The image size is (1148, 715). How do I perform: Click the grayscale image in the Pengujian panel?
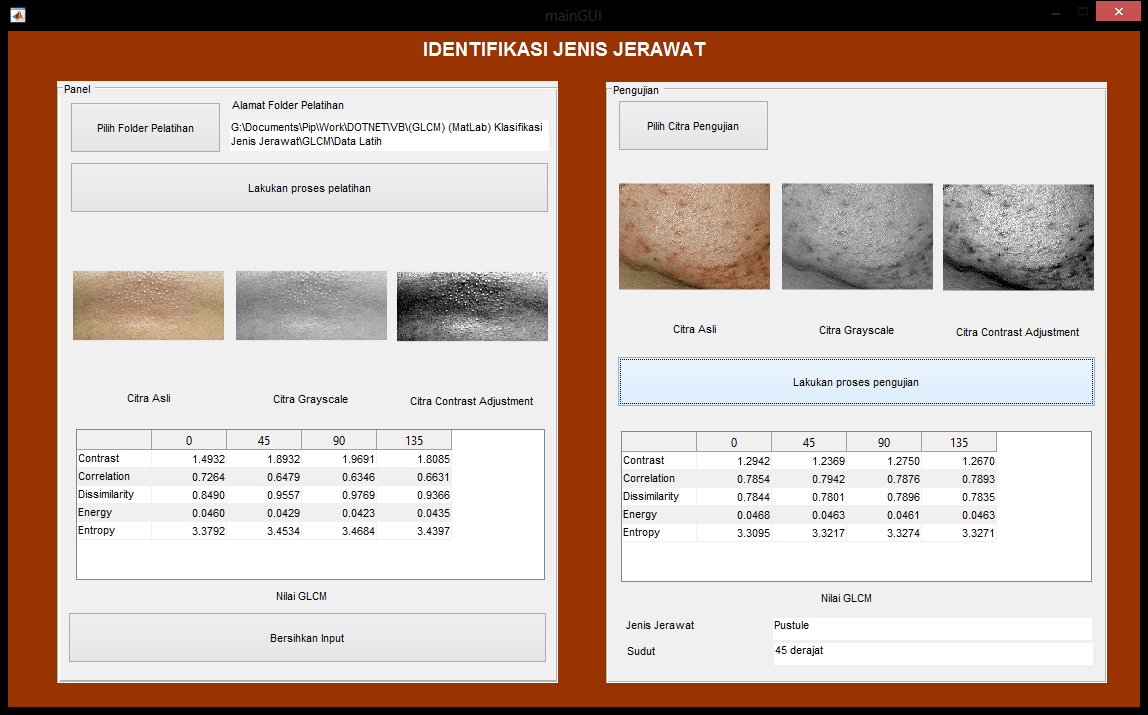click(x=857, y=236)
